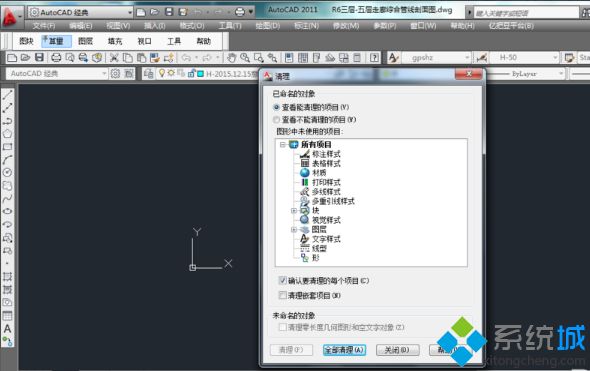This screenshot has width=590, height=371.
Task: Select the 'view items you cannot purge' radio button
Action: click(x=277, y=120)
